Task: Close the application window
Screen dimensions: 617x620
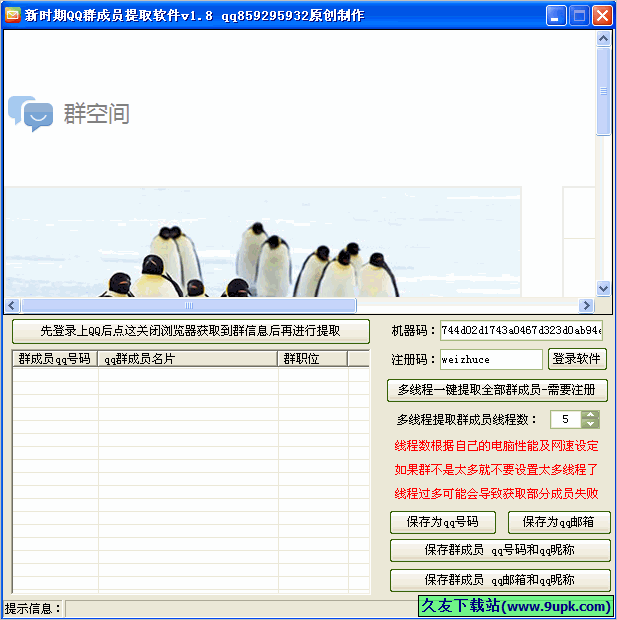Action: click(602, 16)
